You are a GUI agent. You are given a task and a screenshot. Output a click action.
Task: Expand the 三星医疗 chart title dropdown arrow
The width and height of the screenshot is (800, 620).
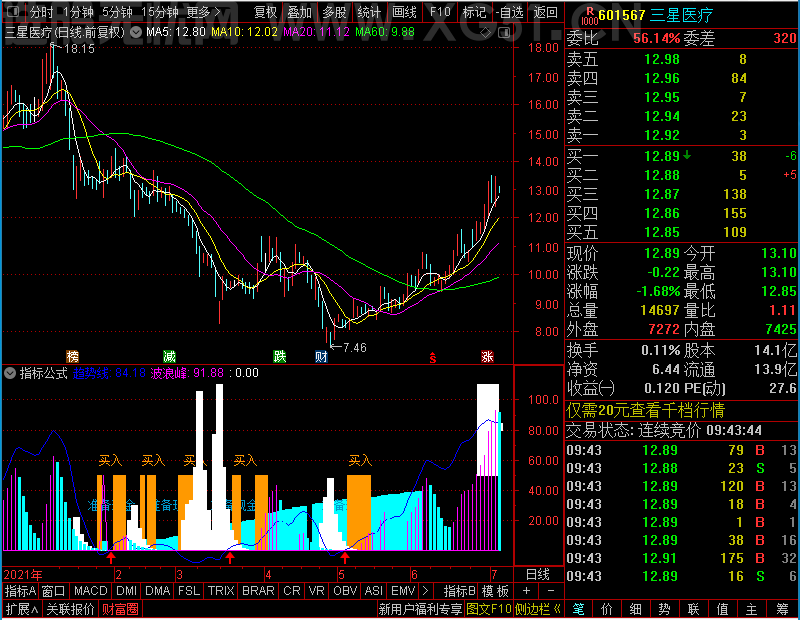pos(136,33)
